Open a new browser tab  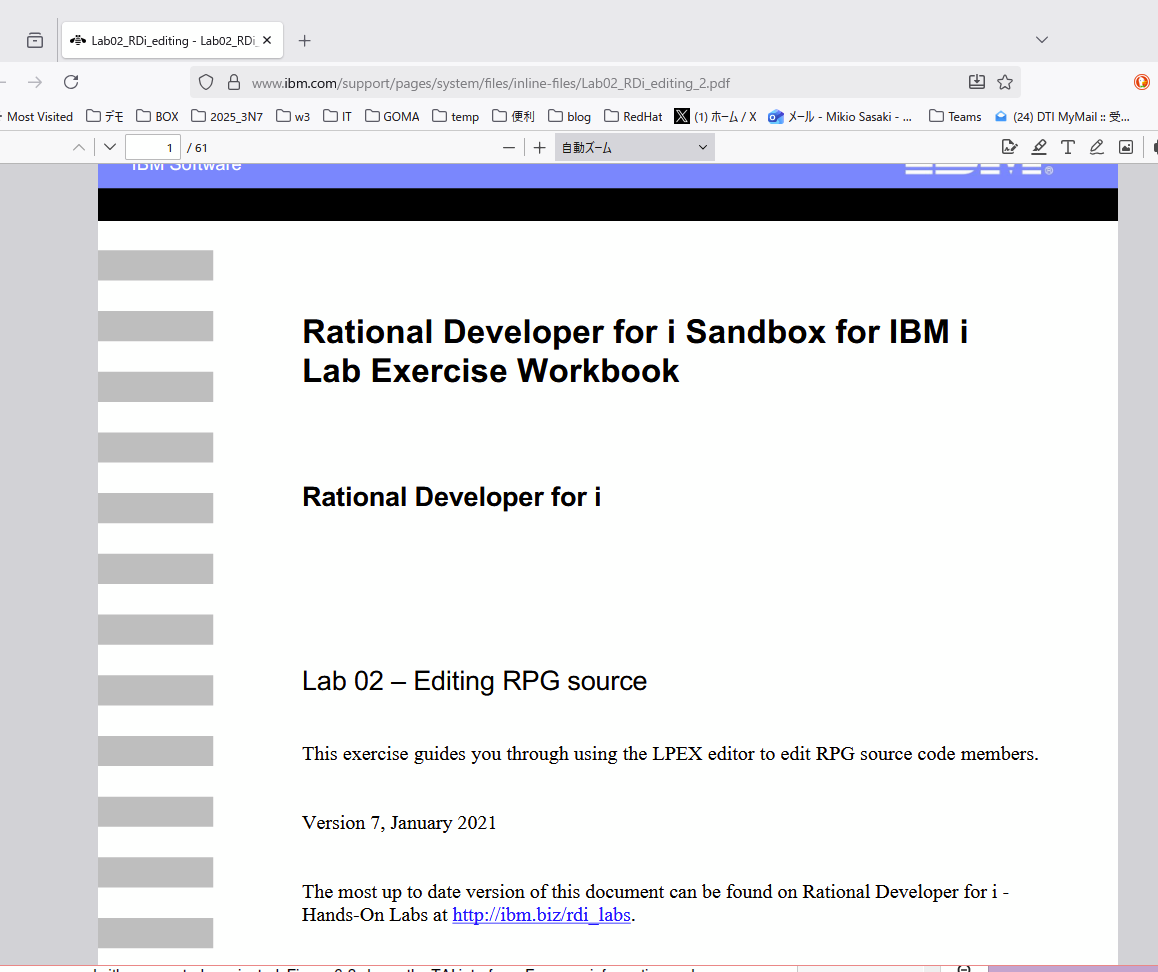304,41
